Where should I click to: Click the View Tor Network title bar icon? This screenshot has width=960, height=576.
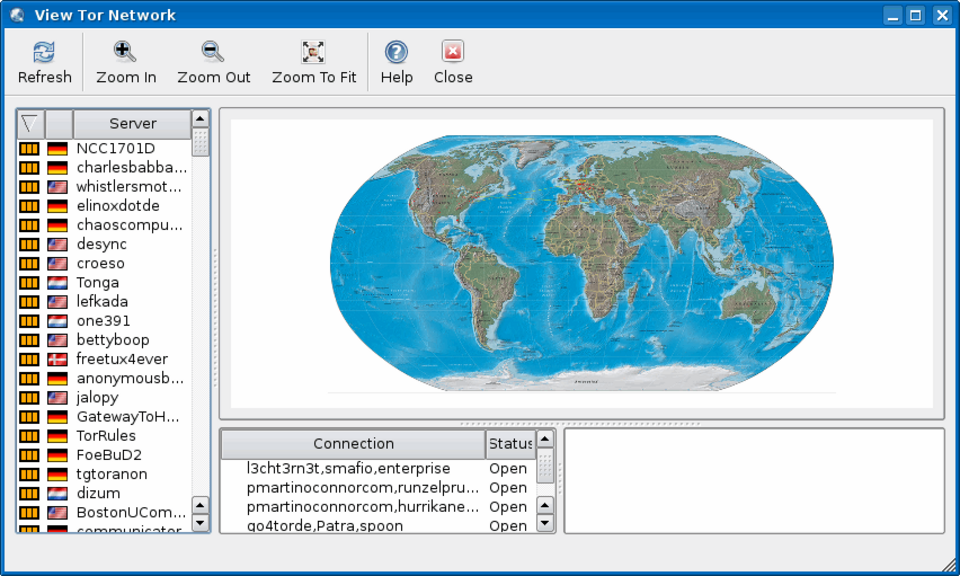click(x=17, y=15)
